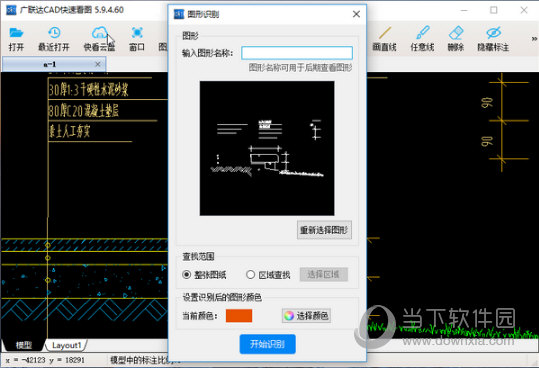This screenshot has height=370, width=539.
Task: Click the 图形识别 dialog title icon
Action: click(x=179, y=14)
